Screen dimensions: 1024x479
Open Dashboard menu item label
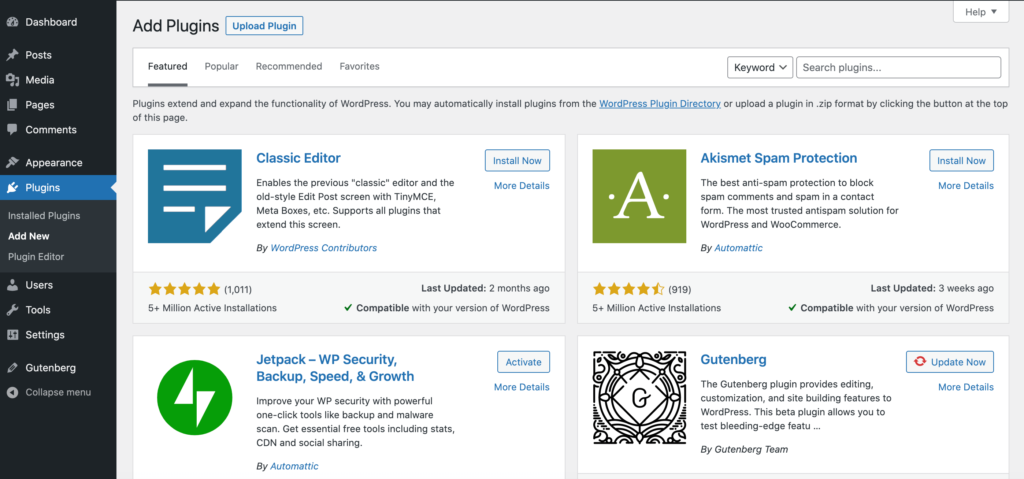tap(51, 22)
